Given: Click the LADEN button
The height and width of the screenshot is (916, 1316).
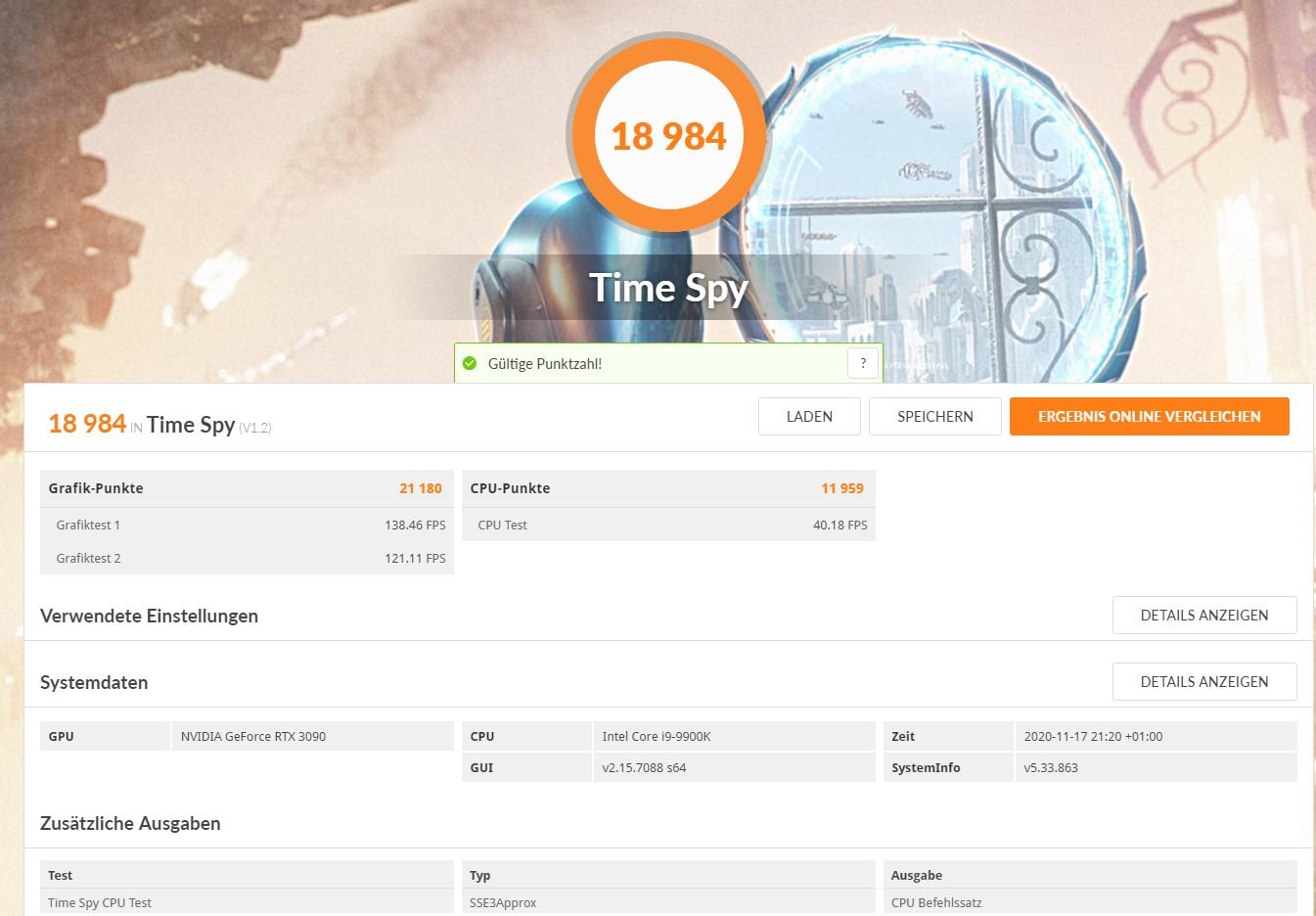Looking at the screenshot, I should pos(809,416).
